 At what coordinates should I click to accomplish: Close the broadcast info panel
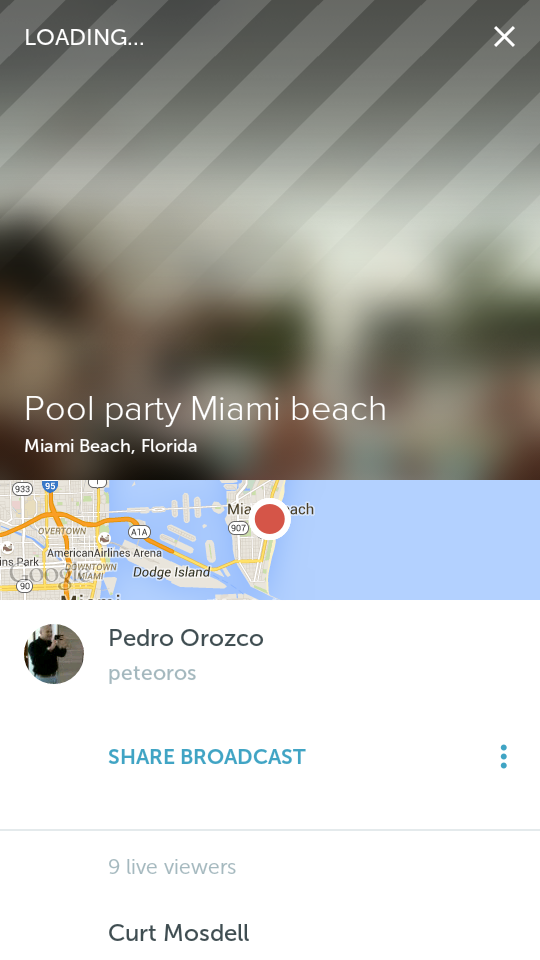tap(504, 37)
